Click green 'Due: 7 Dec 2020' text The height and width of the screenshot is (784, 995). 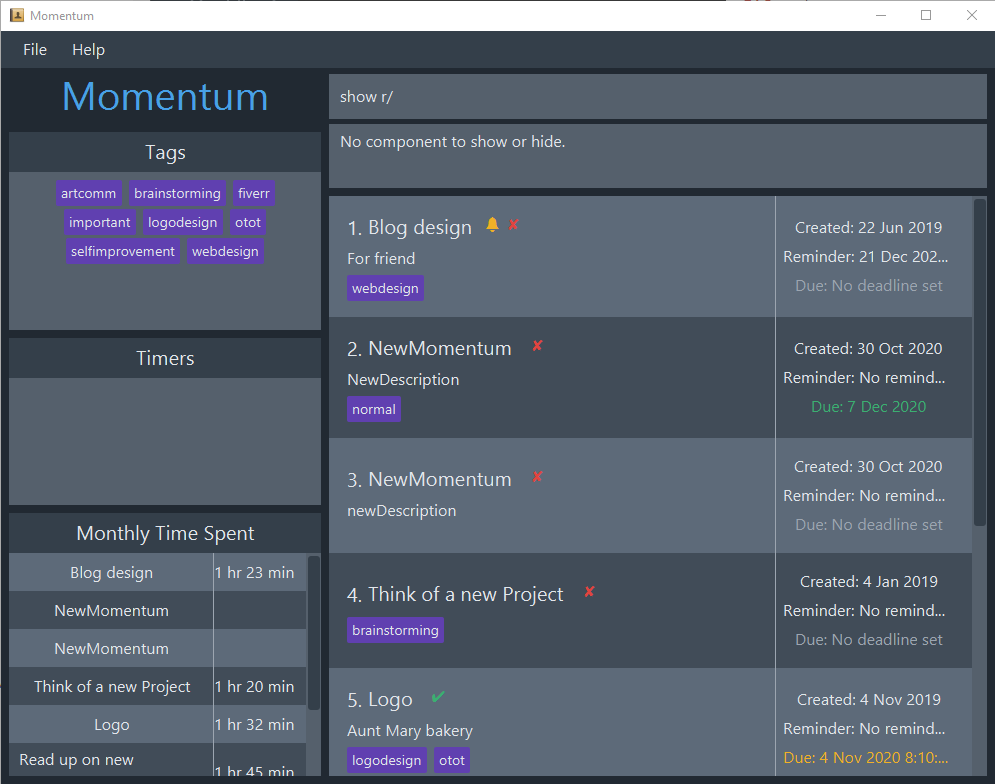pyautogui.click(x=868, y=406)
